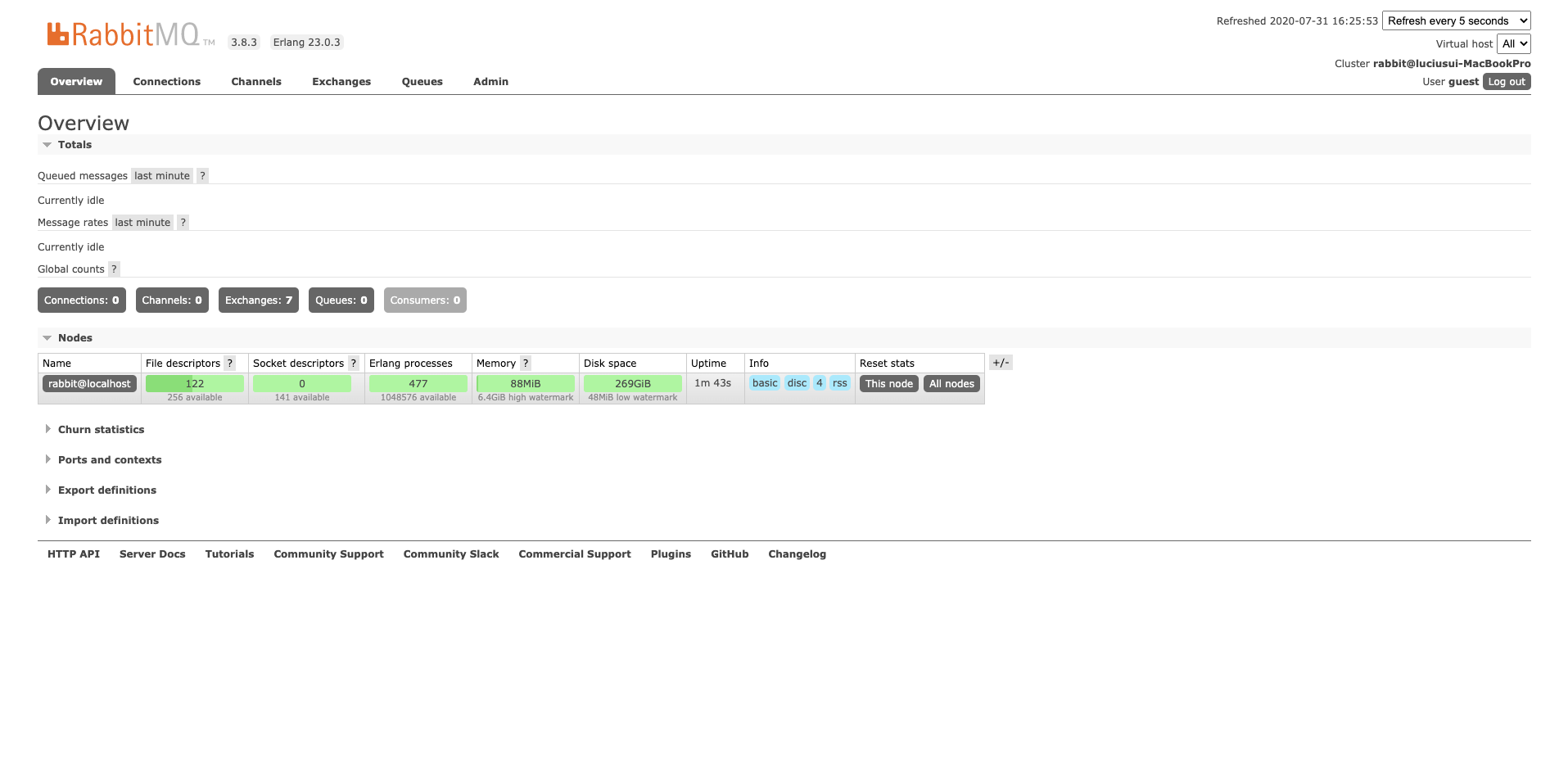The image size is (1568, 768).
Task: Switch to the Admin tab
Action: [491, 82]
